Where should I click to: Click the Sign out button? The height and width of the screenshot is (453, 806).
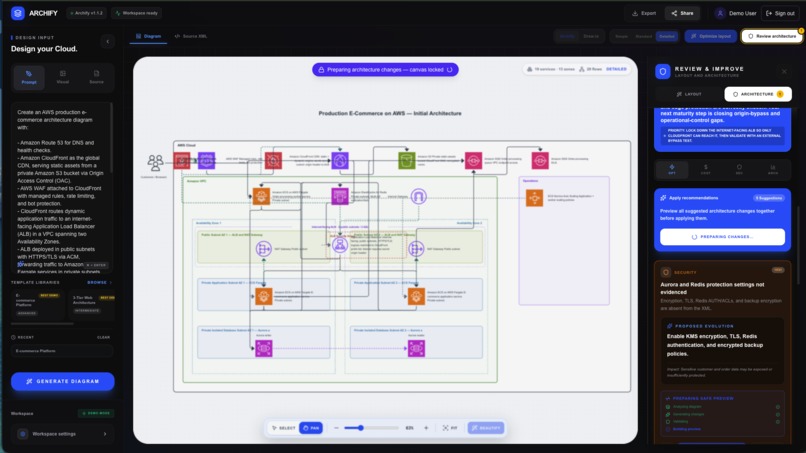[780, 13]
